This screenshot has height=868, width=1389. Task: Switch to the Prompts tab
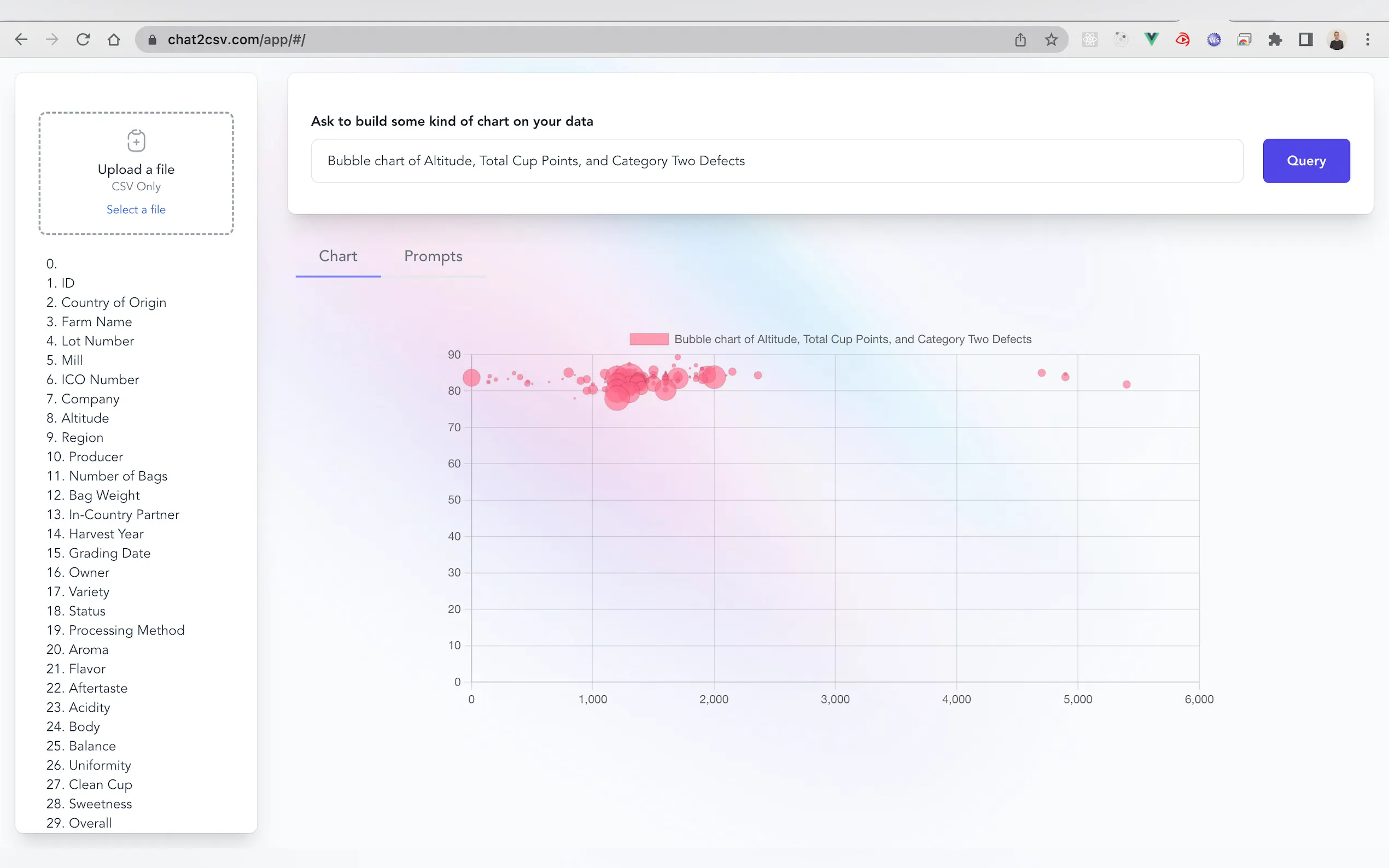pyautogui.click(x=433, y=256)
